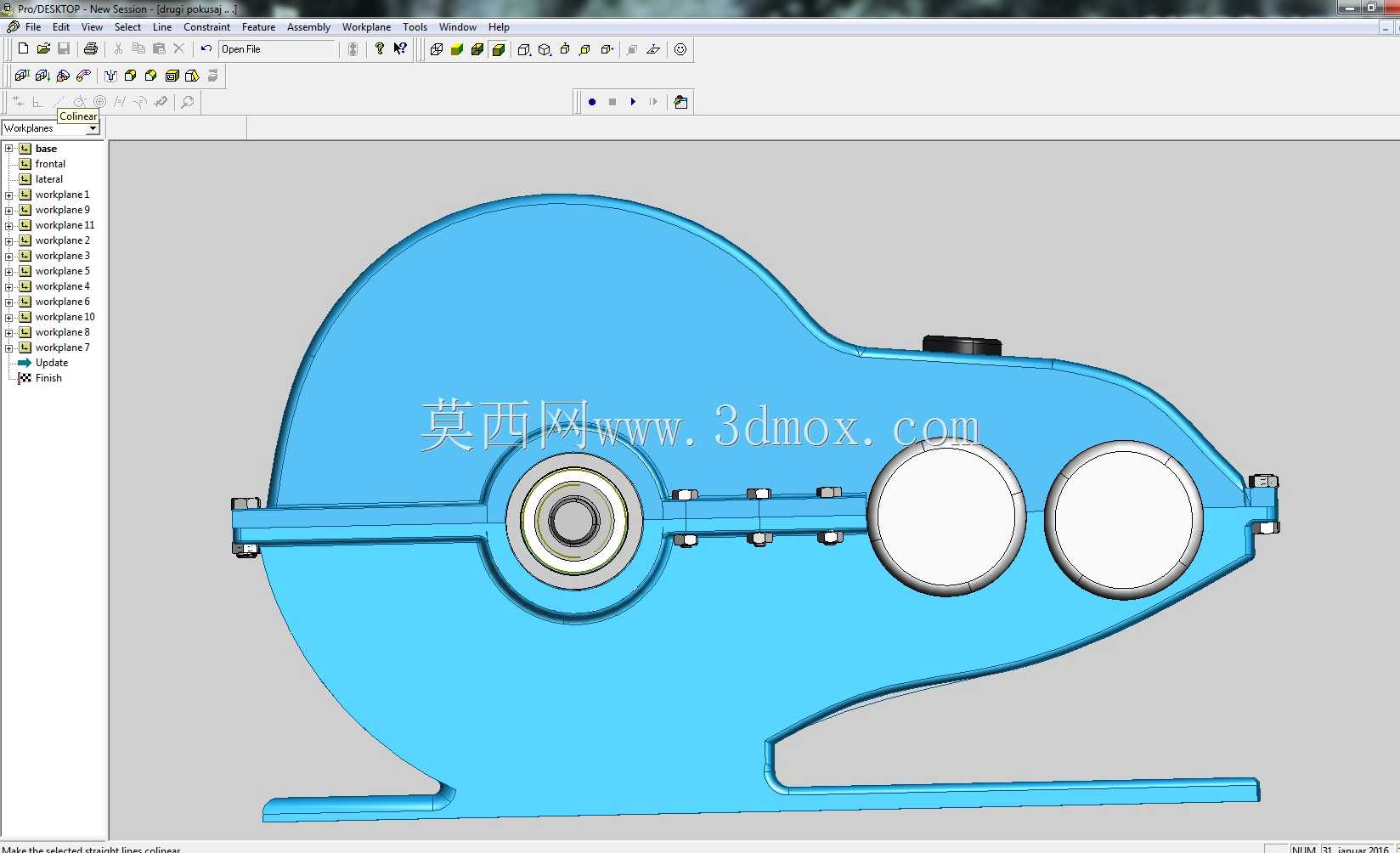Open the Line menu
Image resolution: width=1400 pixels, height=853 pixels.
(x=162, y=27)
